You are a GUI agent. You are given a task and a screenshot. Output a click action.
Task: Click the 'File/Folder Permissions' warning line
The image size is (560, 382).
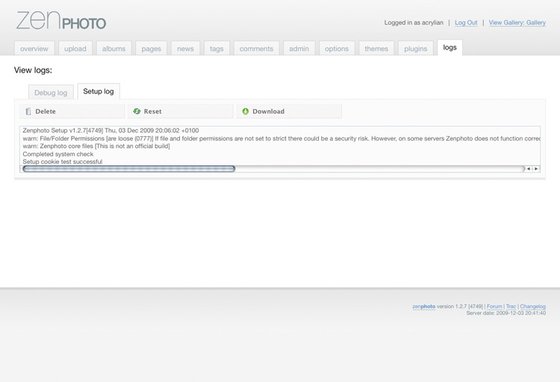pos(281,139)
